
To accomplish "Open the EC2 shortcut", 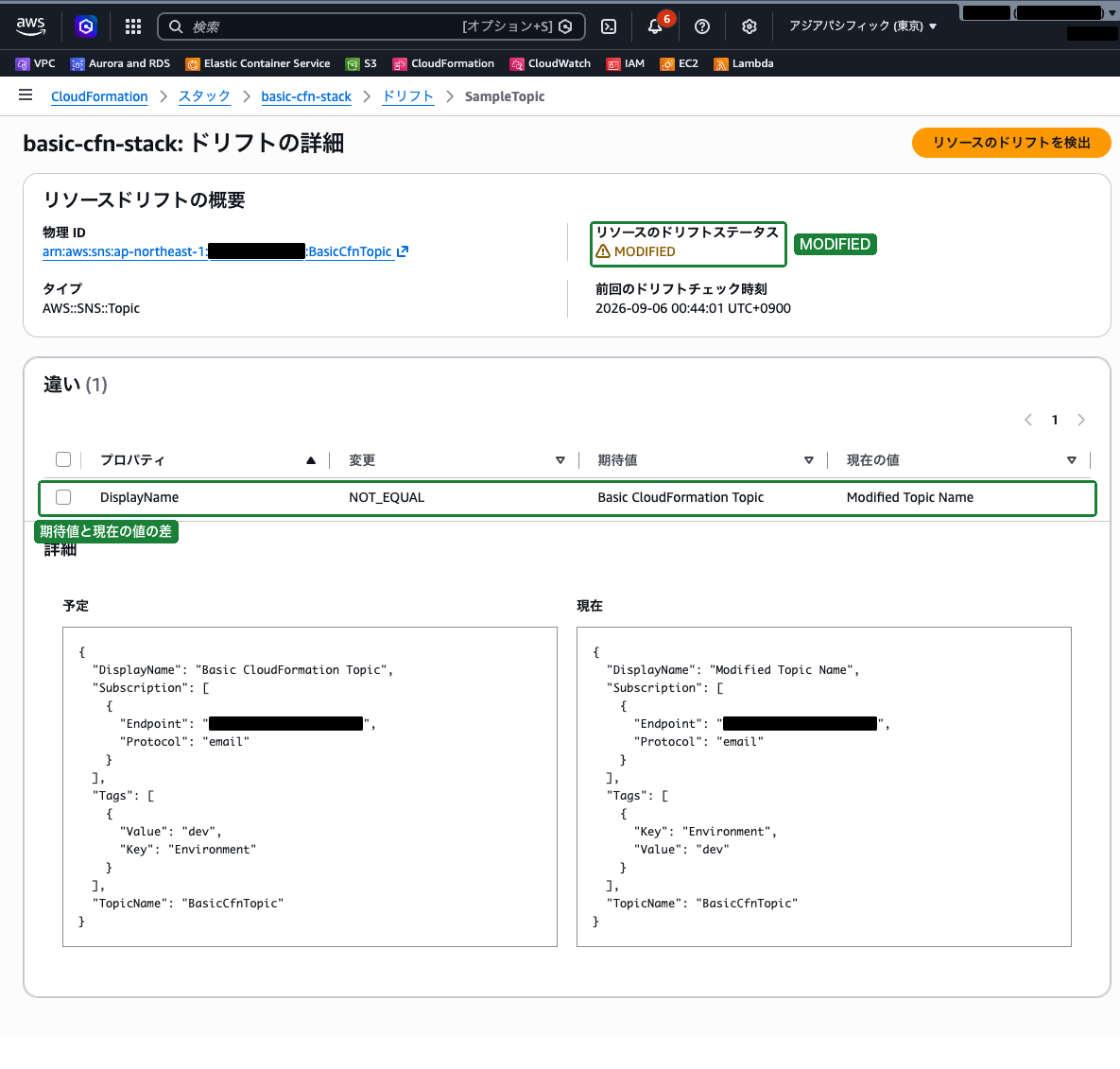I will click(680, 63).
